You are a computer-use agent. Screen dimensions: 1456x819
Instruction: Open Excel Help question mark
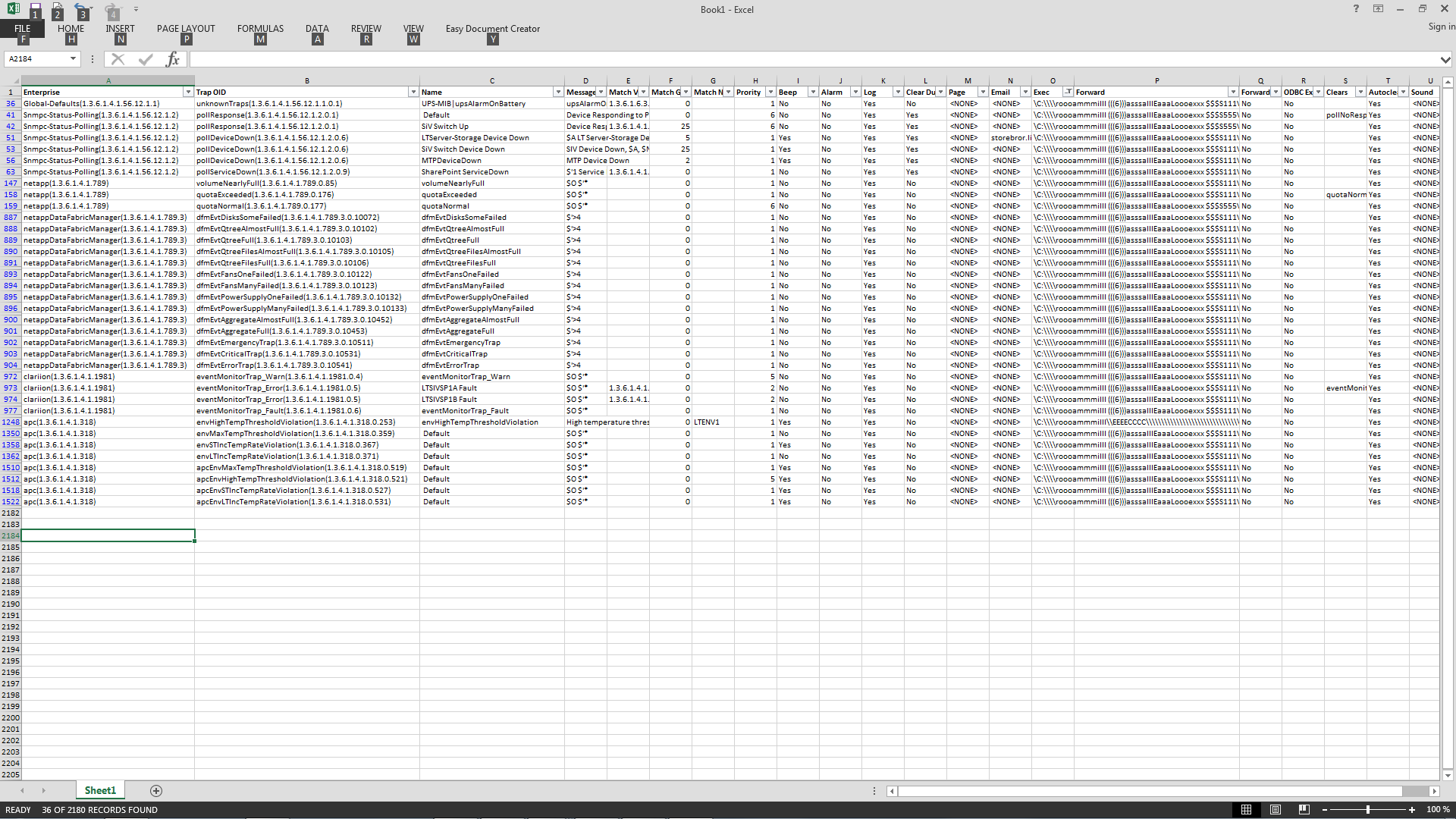pos(1356,9)
